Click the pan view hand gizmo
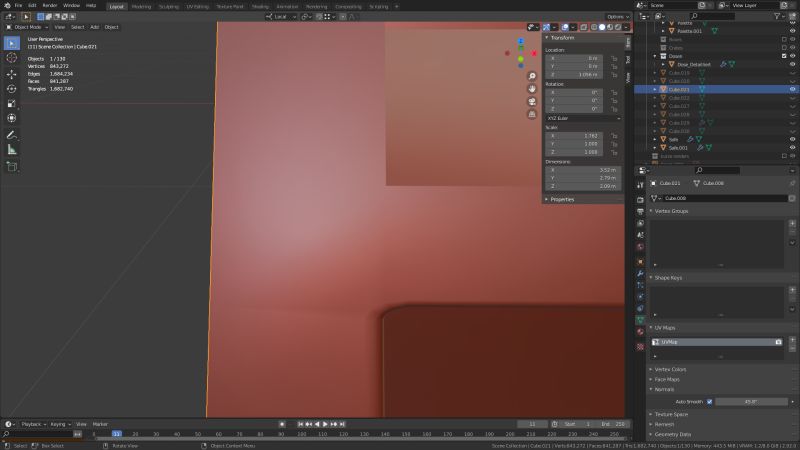The height and width of the screenshot is (450, 800). click(532, 89)
